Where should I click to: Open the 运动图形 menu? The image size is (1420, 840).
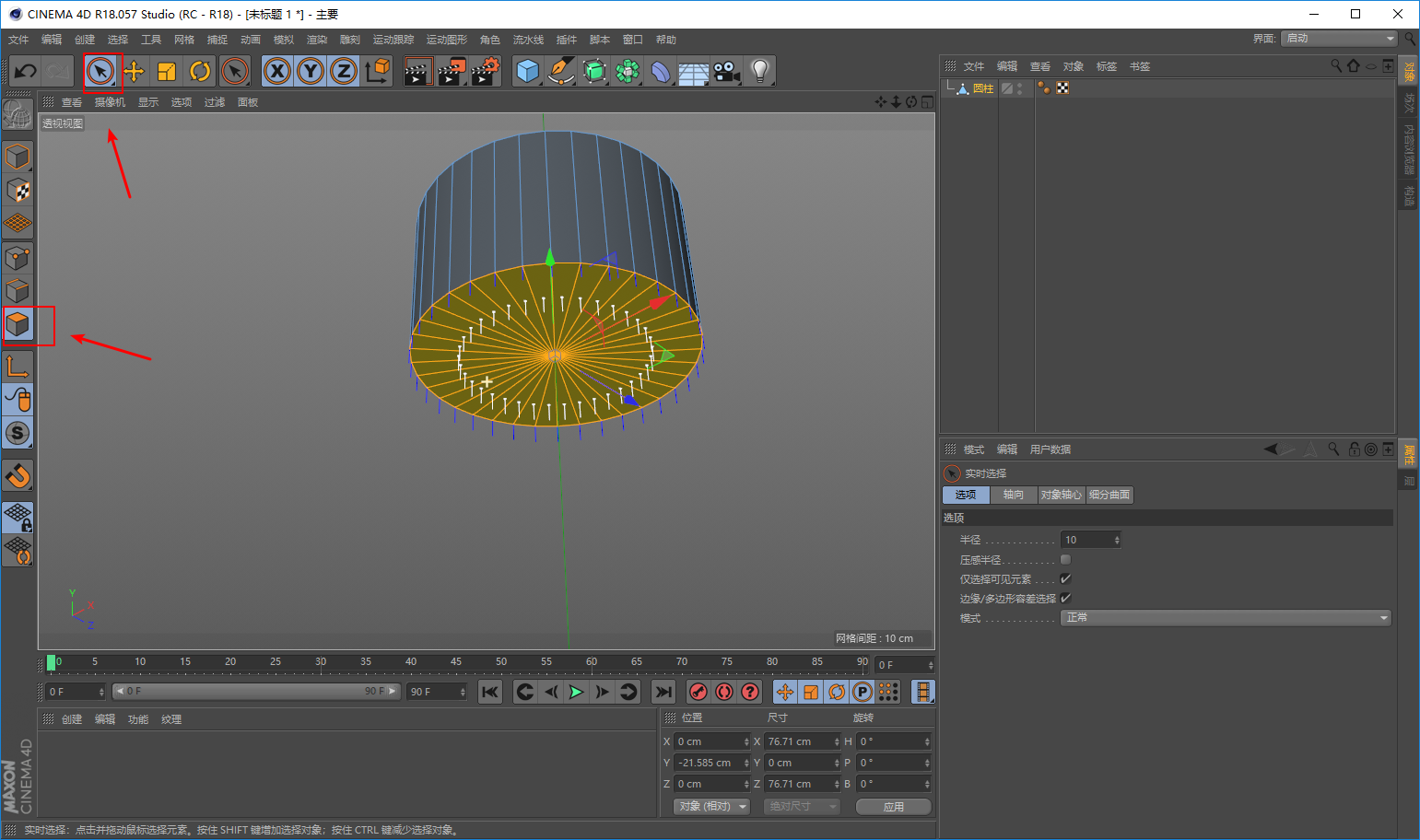coord(447,40)
